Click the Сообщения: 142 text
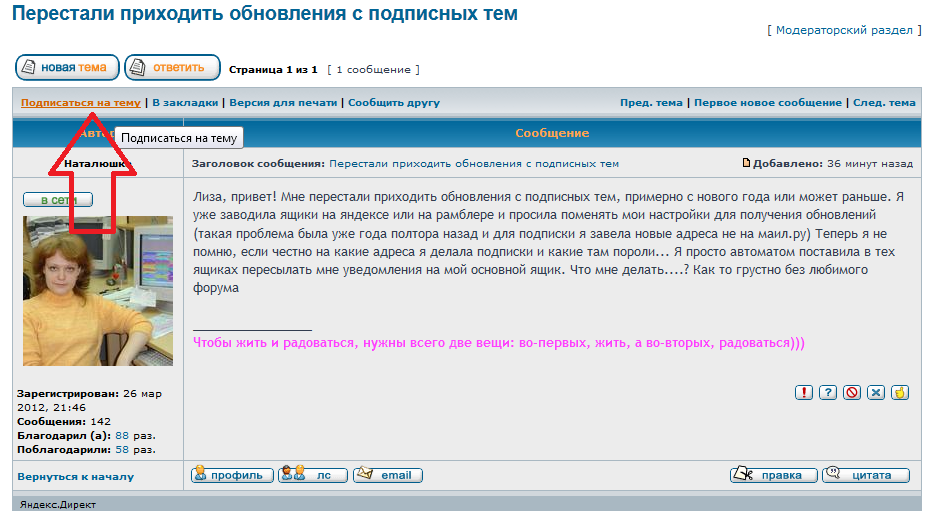 tap(64, 421)
